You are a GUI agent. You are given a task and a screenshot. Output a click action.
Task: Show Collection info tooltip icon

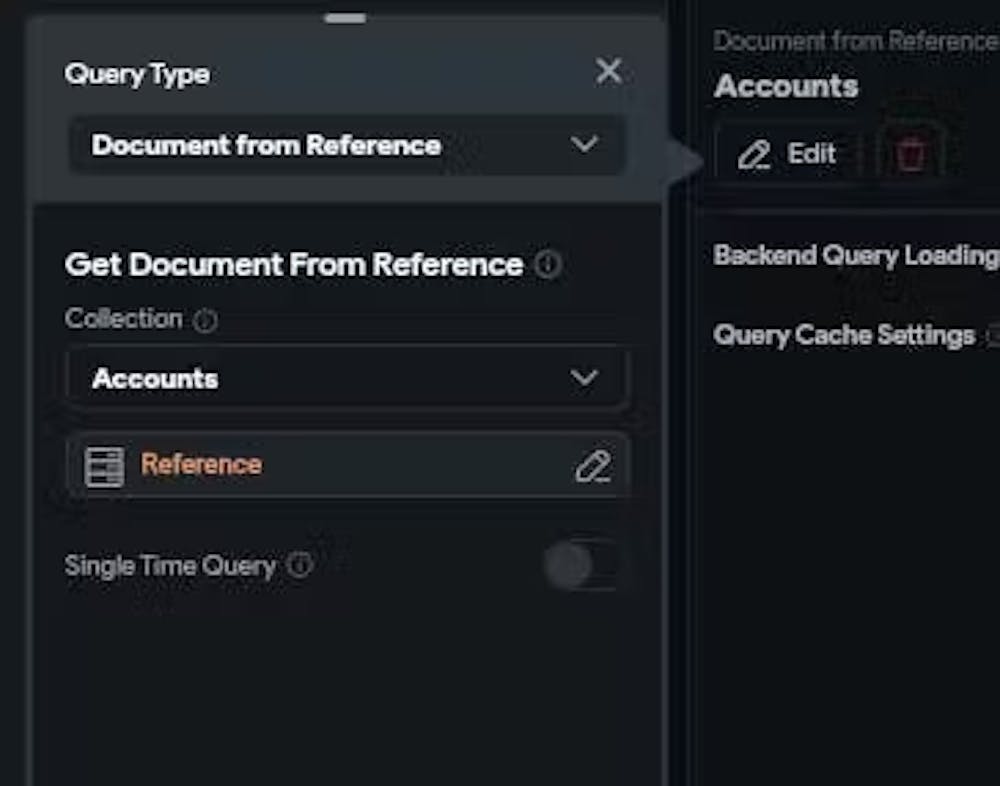pyautogui.click(x=204, y=321)
